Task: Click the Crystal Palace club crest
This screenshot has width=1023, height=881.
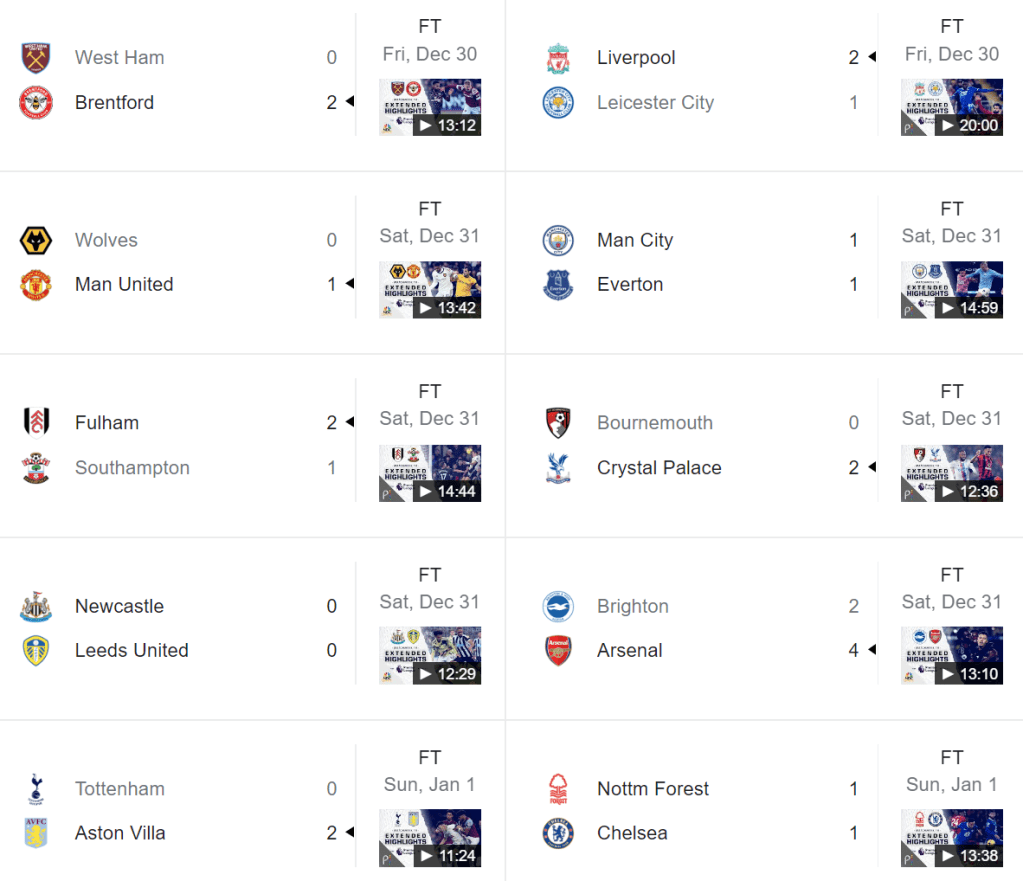Action: pyautogui.click(x=558, y=468)
